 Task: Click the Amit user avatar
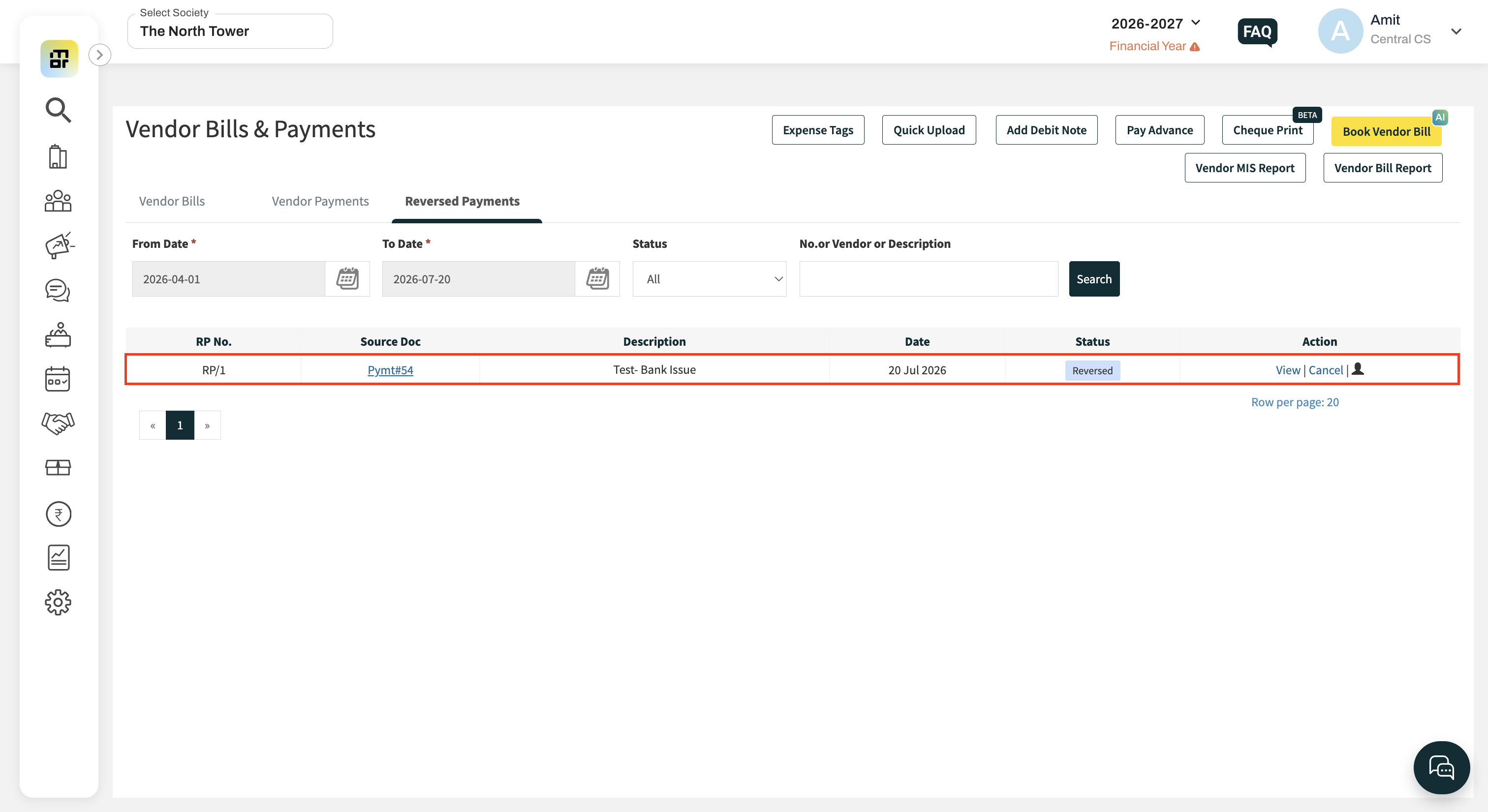pos(1341,30)
